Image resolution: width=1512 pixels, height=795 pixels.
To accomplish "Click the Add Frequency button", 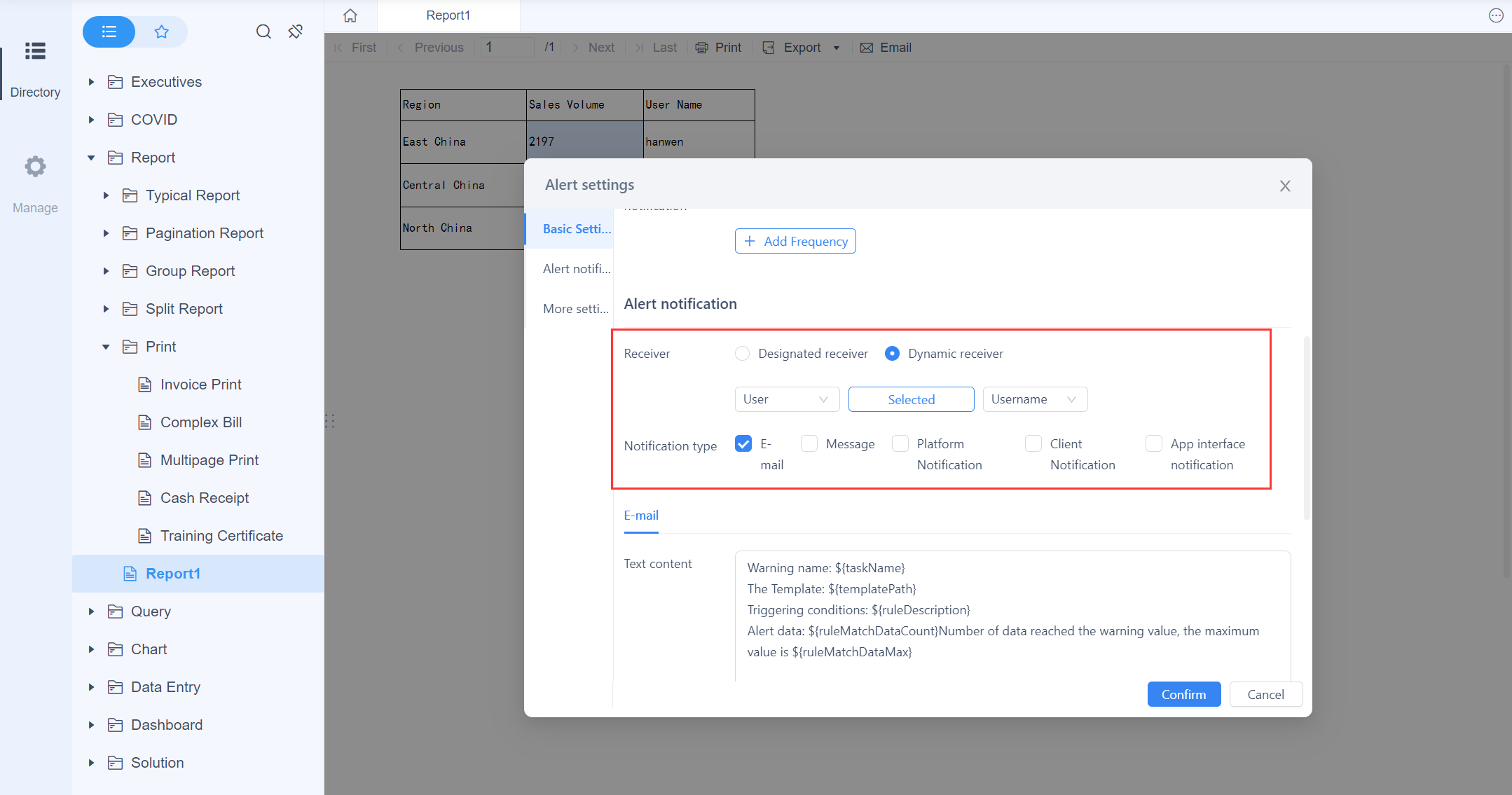I will point(795,242).
